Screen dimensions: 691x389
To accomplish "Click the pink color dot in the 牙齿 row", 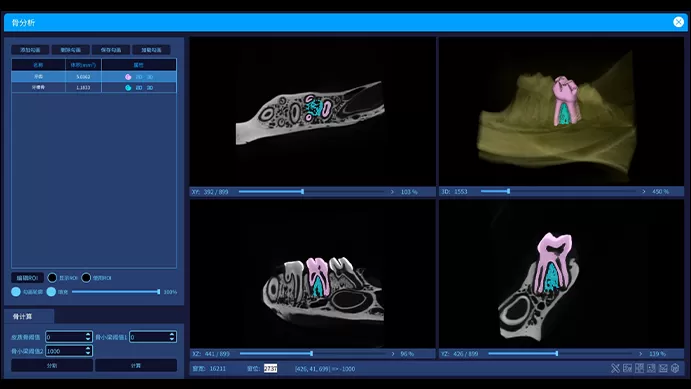I will coord(128,77).
